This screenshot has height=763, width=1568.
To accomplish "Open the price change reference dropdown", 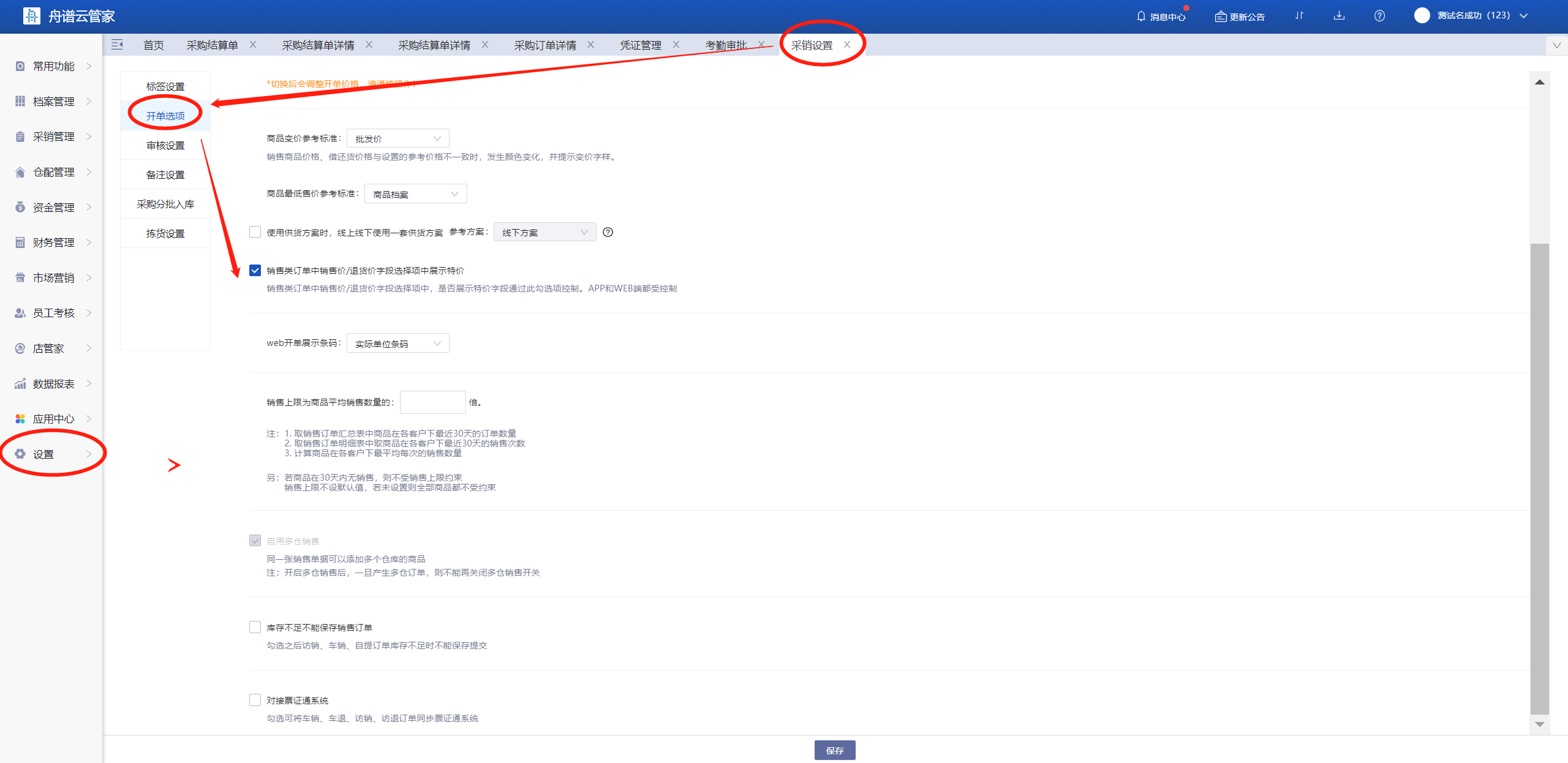I will [x=398, y=138].
